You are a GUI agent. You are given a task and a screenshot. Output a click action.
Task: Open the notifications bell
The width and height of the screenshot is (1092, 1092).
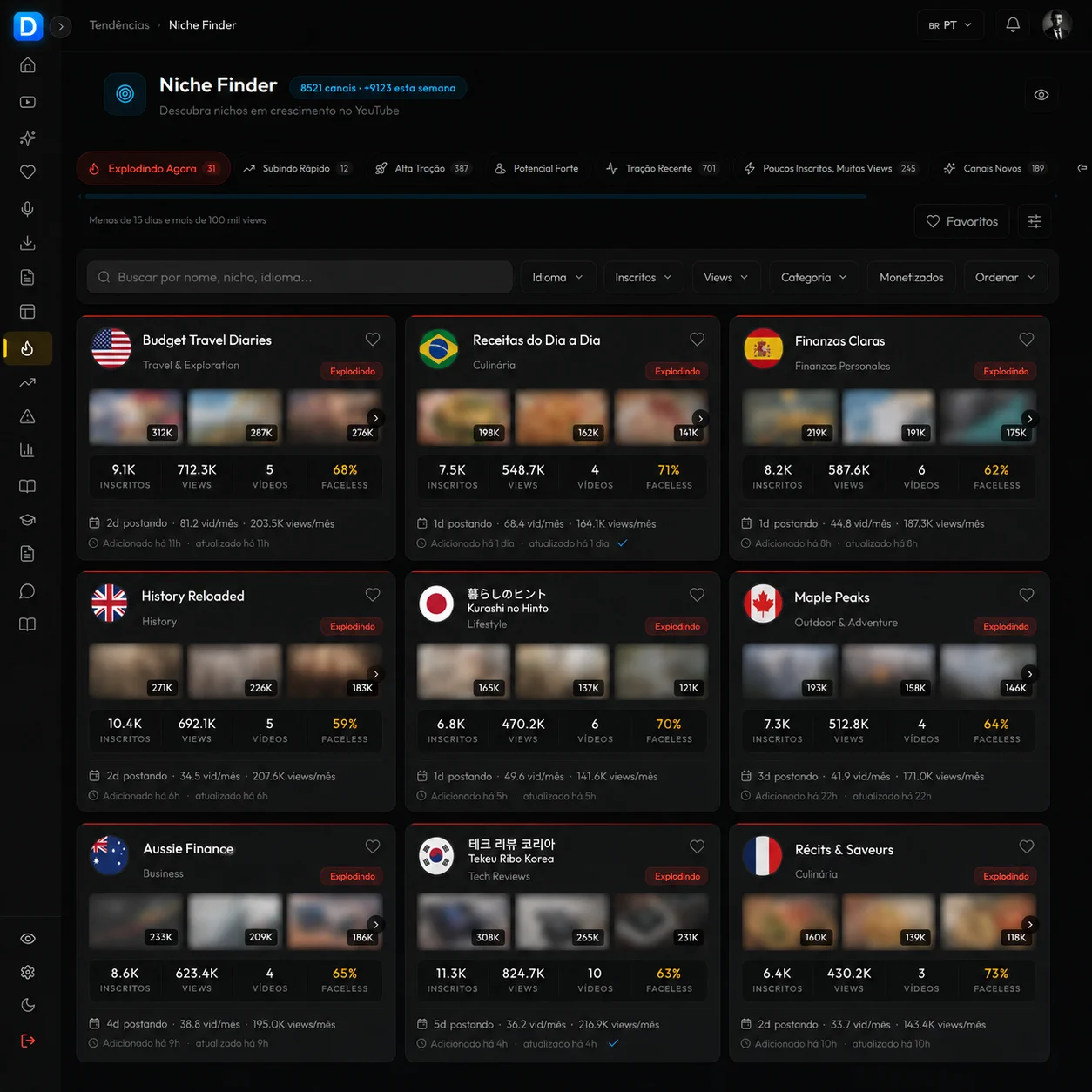1013,25
